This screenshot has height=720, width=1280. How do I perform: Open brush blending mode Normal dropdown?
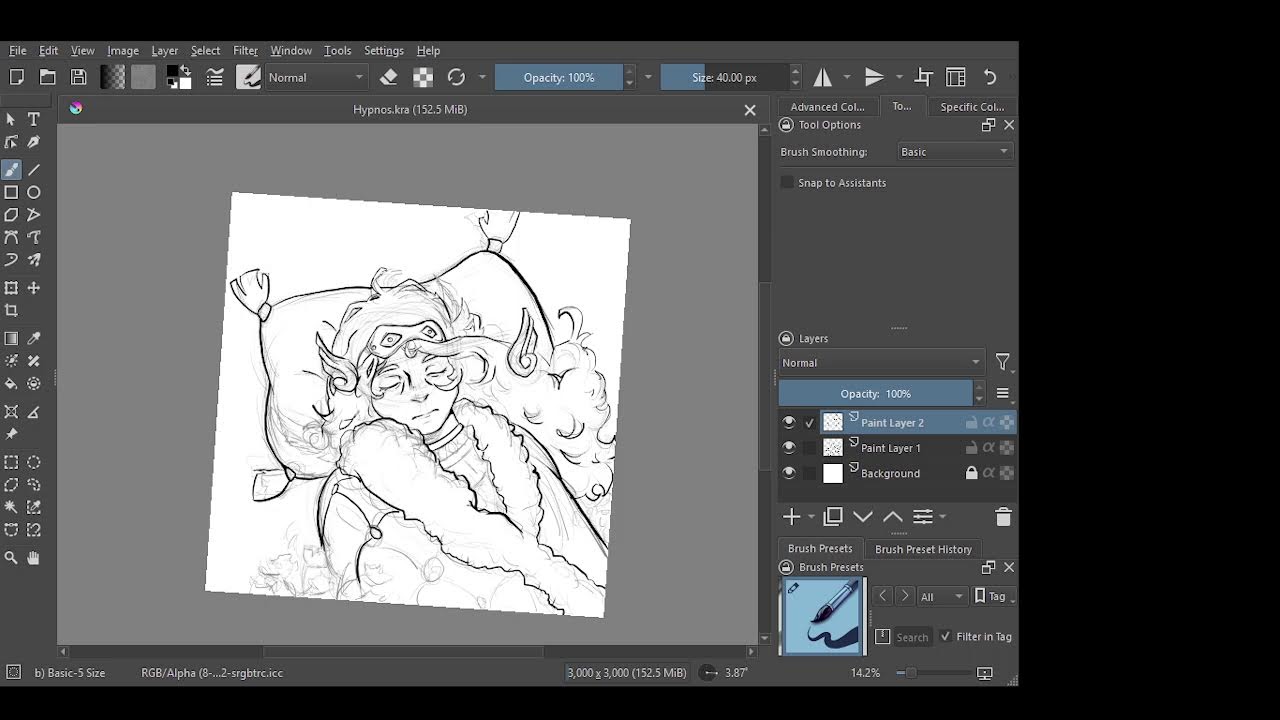pyautogui.click(x=316, y=77)
